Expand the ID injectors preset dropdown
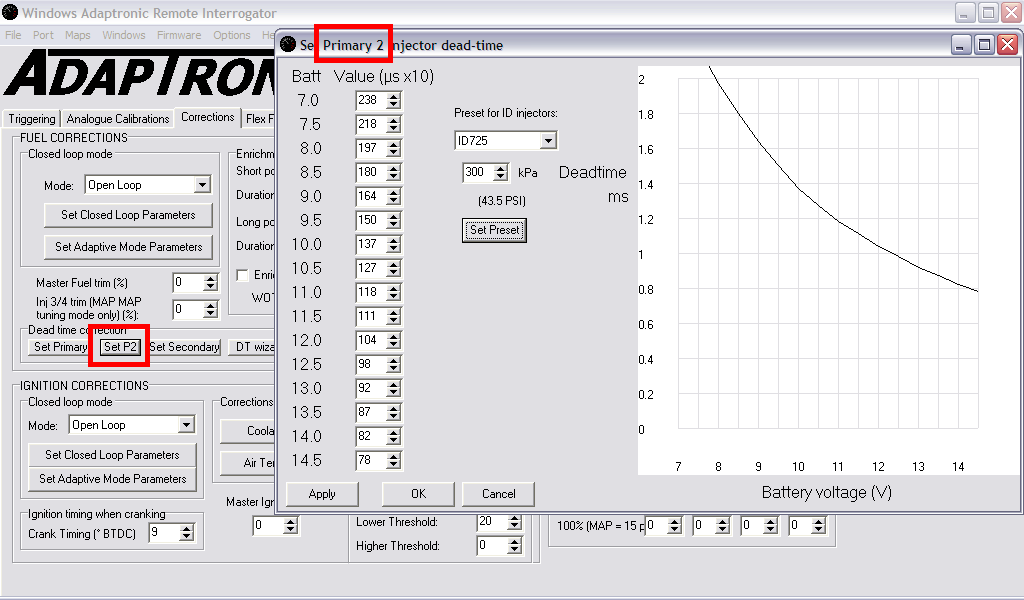The height and width of the screenshot is (600, 1024). pyautogui.click(x=547, y=141)
